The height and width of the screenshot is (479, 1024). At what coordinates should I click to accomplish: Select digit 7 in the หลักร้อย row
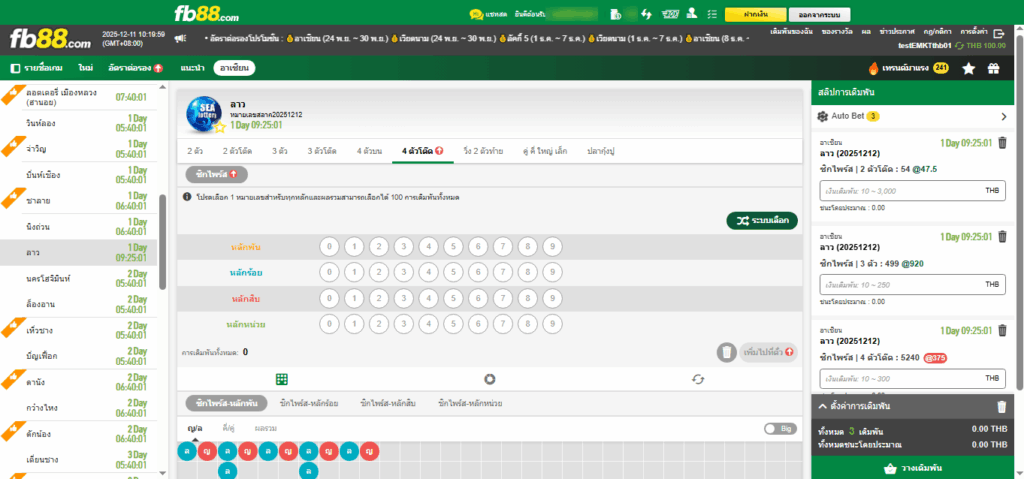503,273
